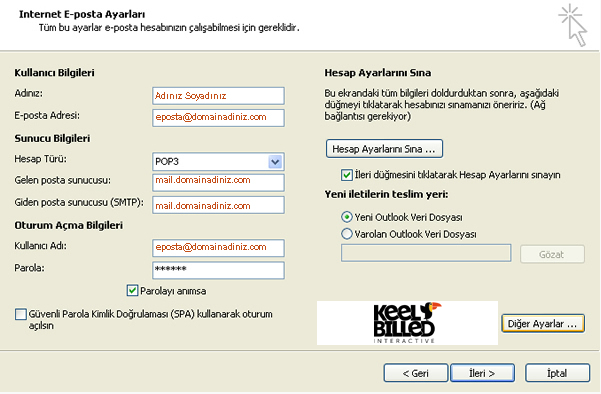Click the Gelen posta sunucusu field
The height and width of the screenshot is (394, 601).
pos(218,182)
